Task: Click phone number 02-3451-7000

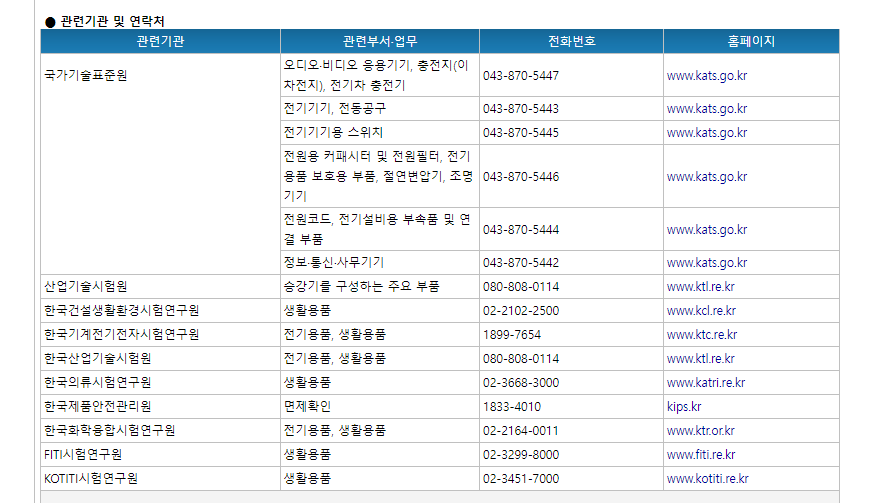Action: pyautogui.click(x=520, y=479)
